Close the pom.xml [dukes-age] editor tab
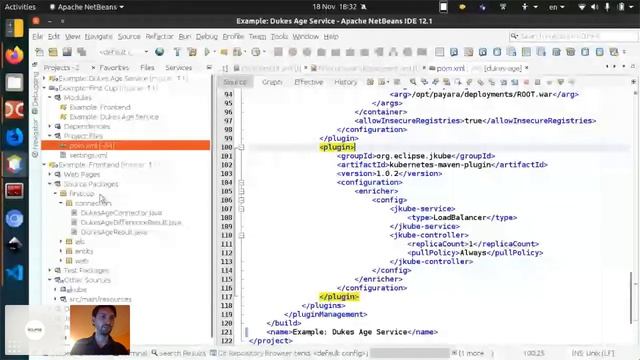 click(x=527, y=68)
